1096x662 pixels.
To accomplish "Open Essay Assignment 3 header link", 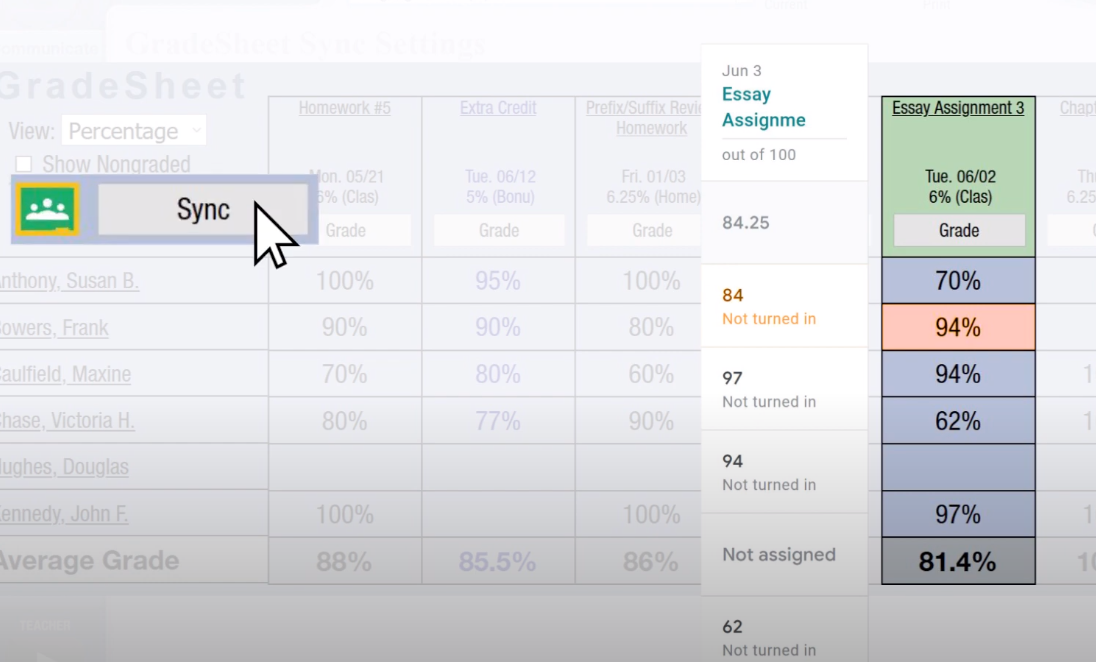I will [x=958, y=108].
